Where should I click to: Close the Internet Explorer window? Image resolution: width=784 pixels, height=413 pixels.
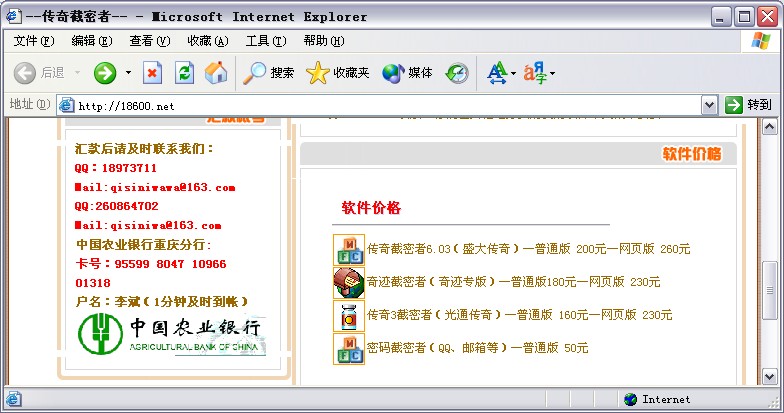pos(766,16)
